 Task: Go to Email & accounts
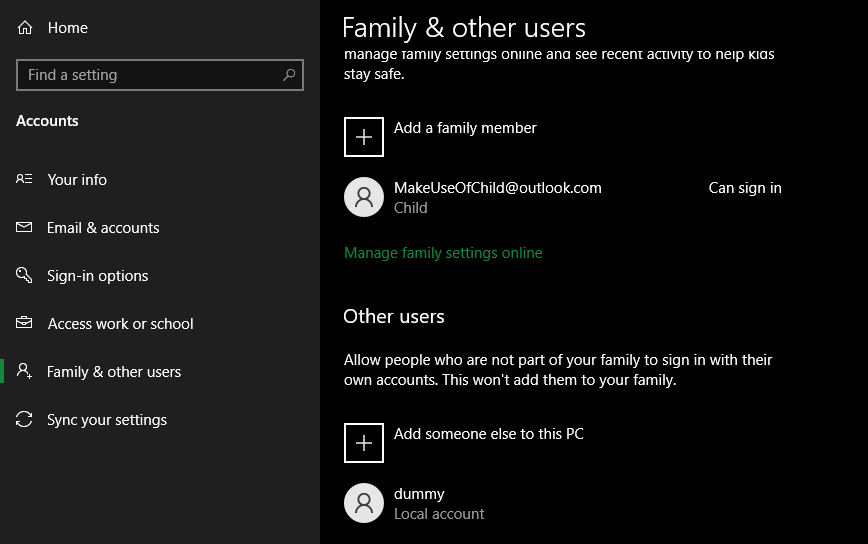coord(103,228)
